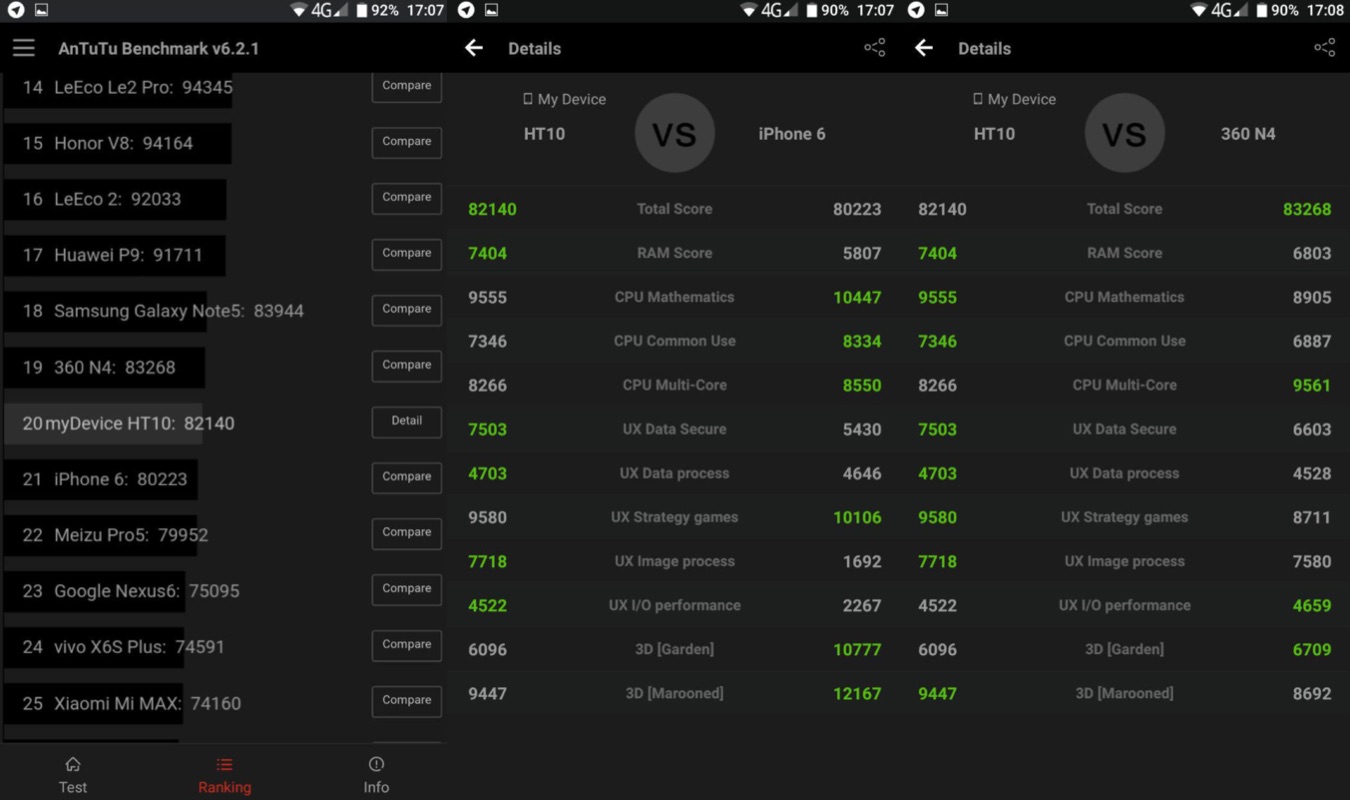Tap the battery icon showing 92%
The image size is (1350, 800).
(x=362, y=10)
